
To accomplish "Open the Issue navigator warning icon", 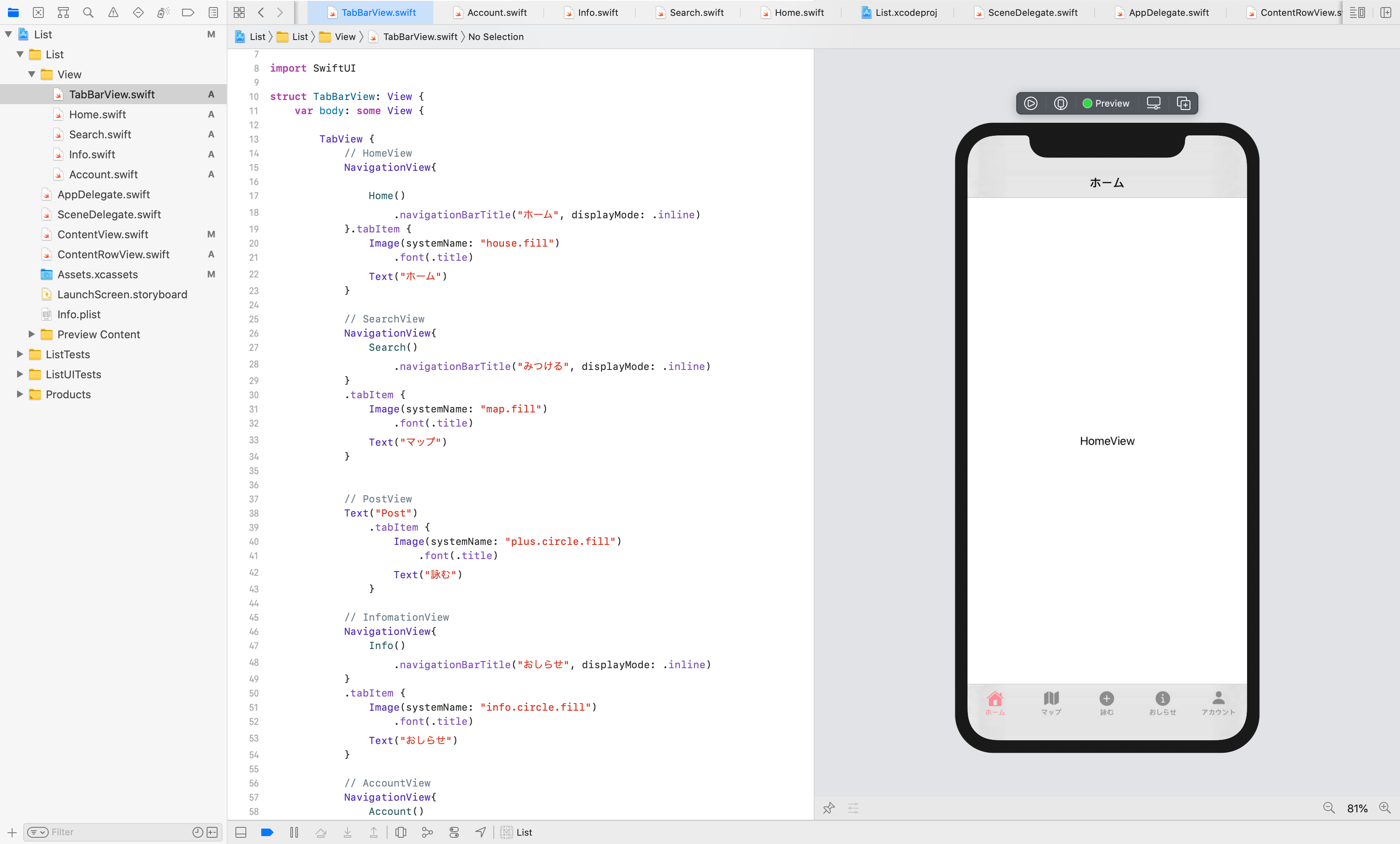I will click(x=112, y=12).
